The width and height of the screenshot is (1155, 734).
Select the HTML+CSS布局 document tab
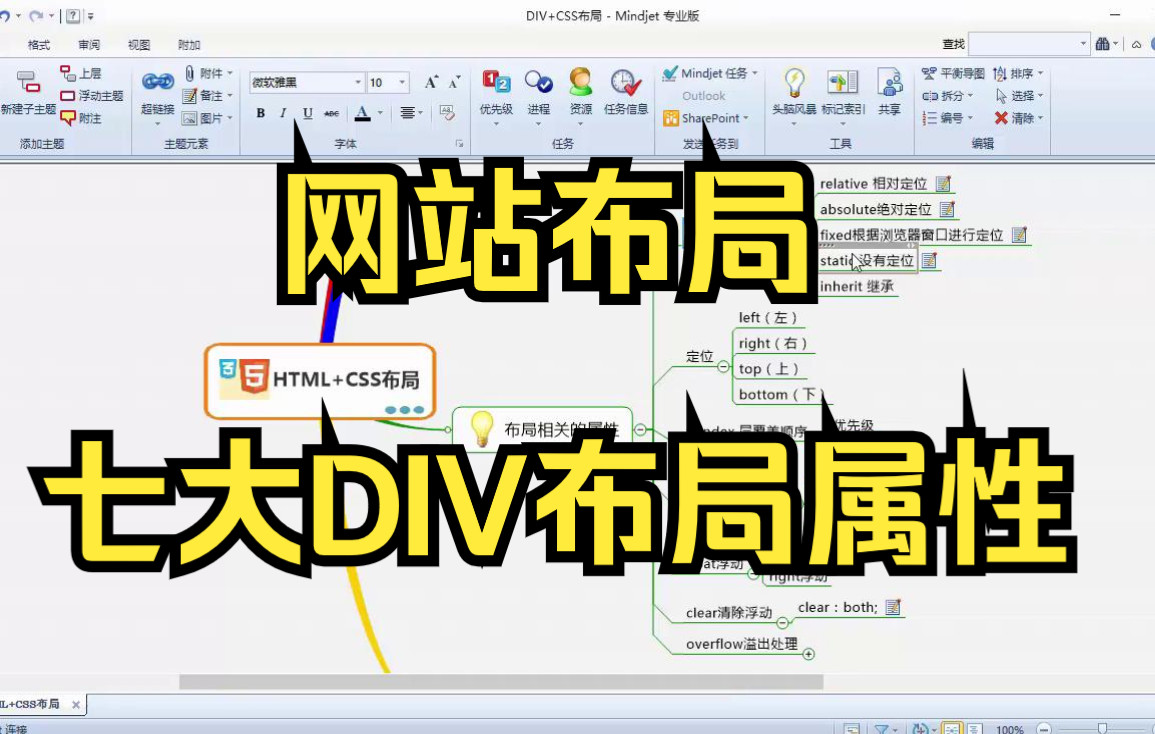pos(30,703)
